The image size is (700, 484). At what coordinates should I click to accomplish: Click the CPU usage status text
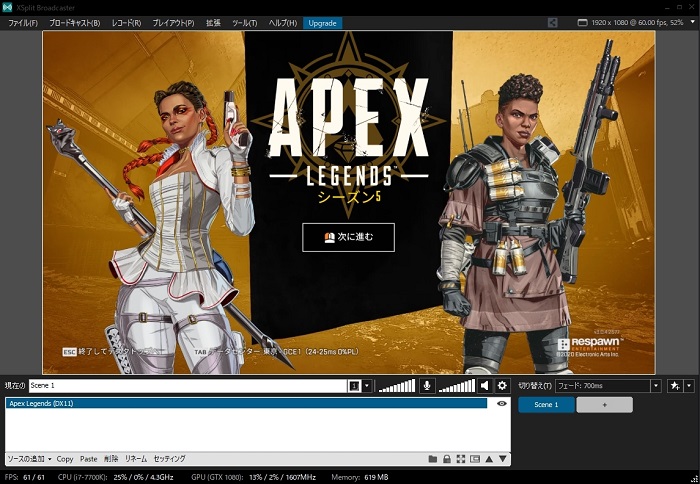pos(116,477)
